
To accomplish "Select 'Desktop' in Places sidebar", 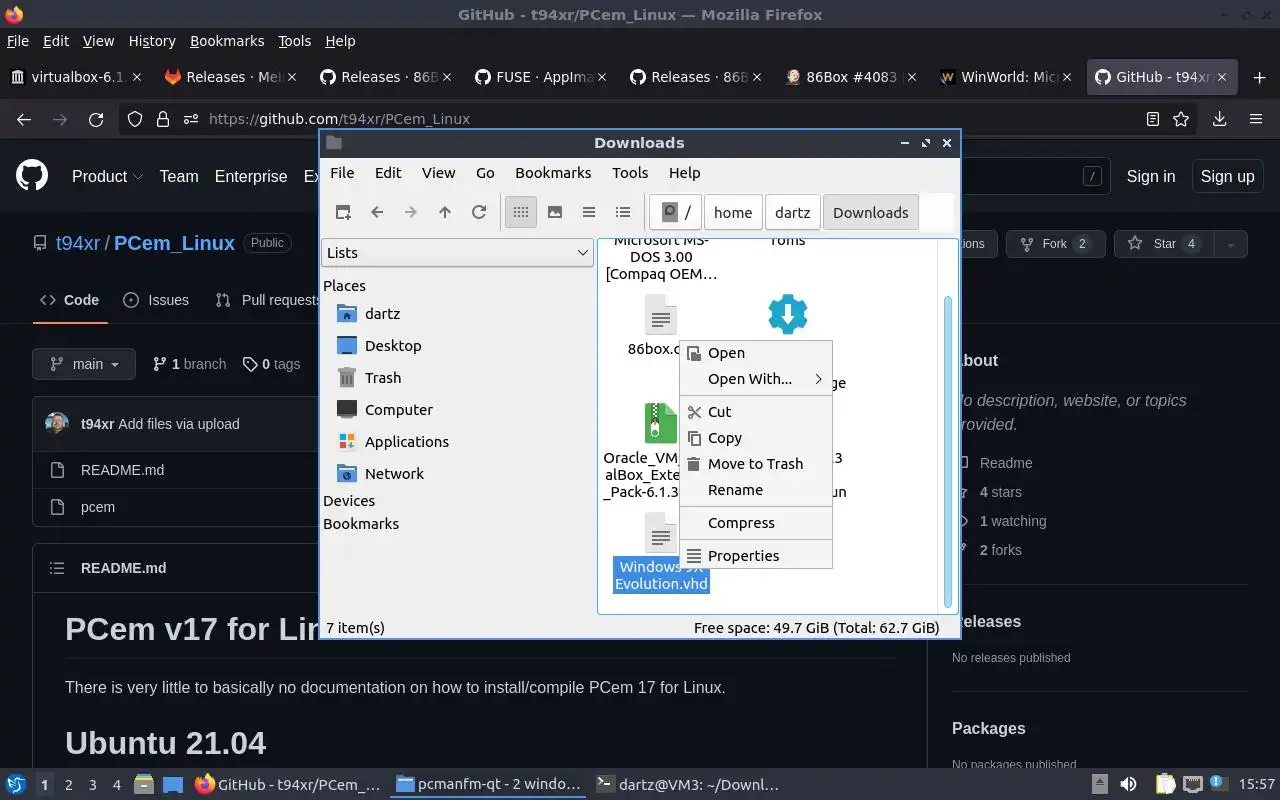I will (393, 345).
